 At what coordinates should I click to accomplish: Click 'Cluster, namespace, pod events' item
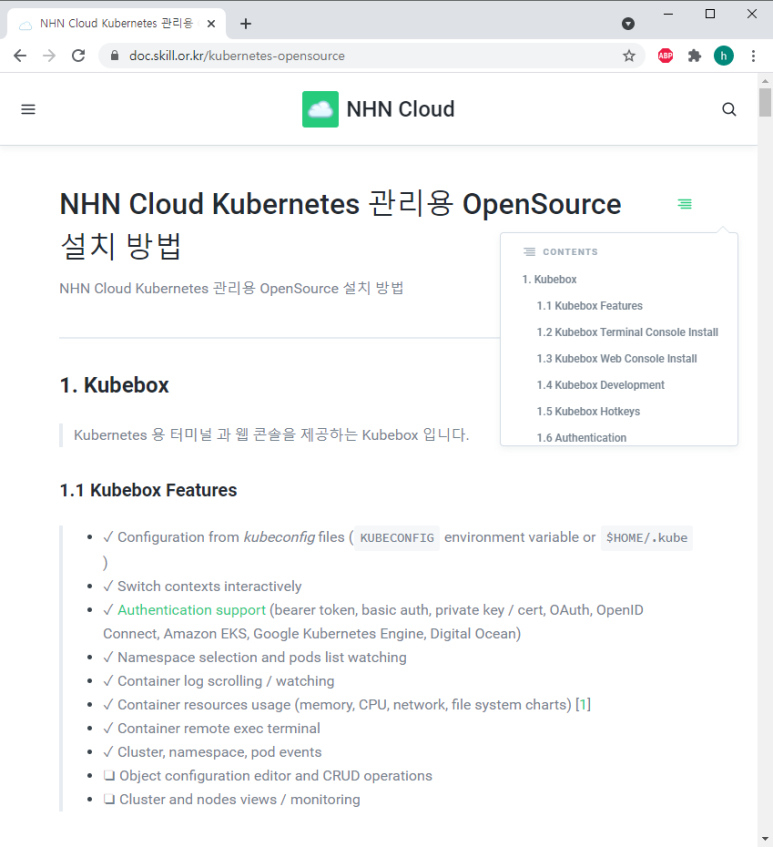click(219, 752)
